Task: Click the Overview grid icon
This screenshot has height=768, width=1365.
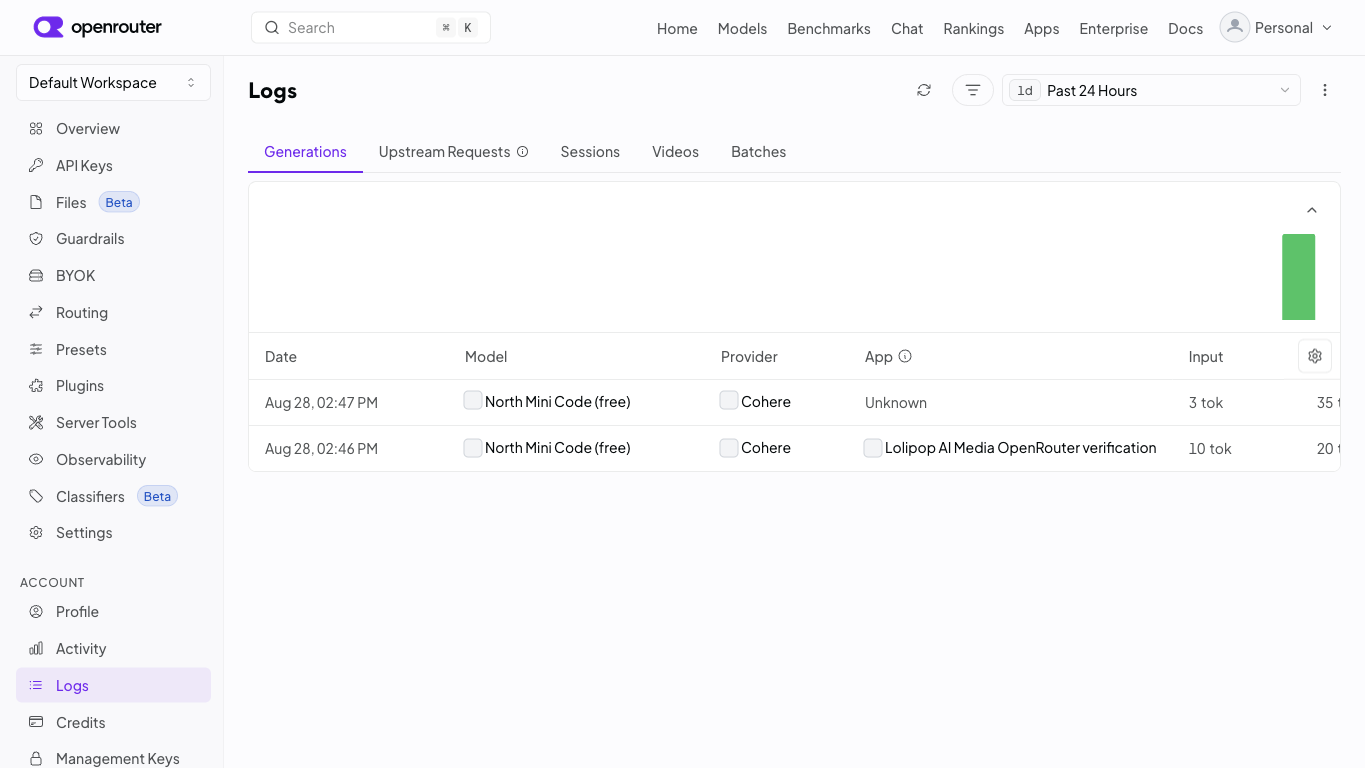Action: [x=36, y=129]
